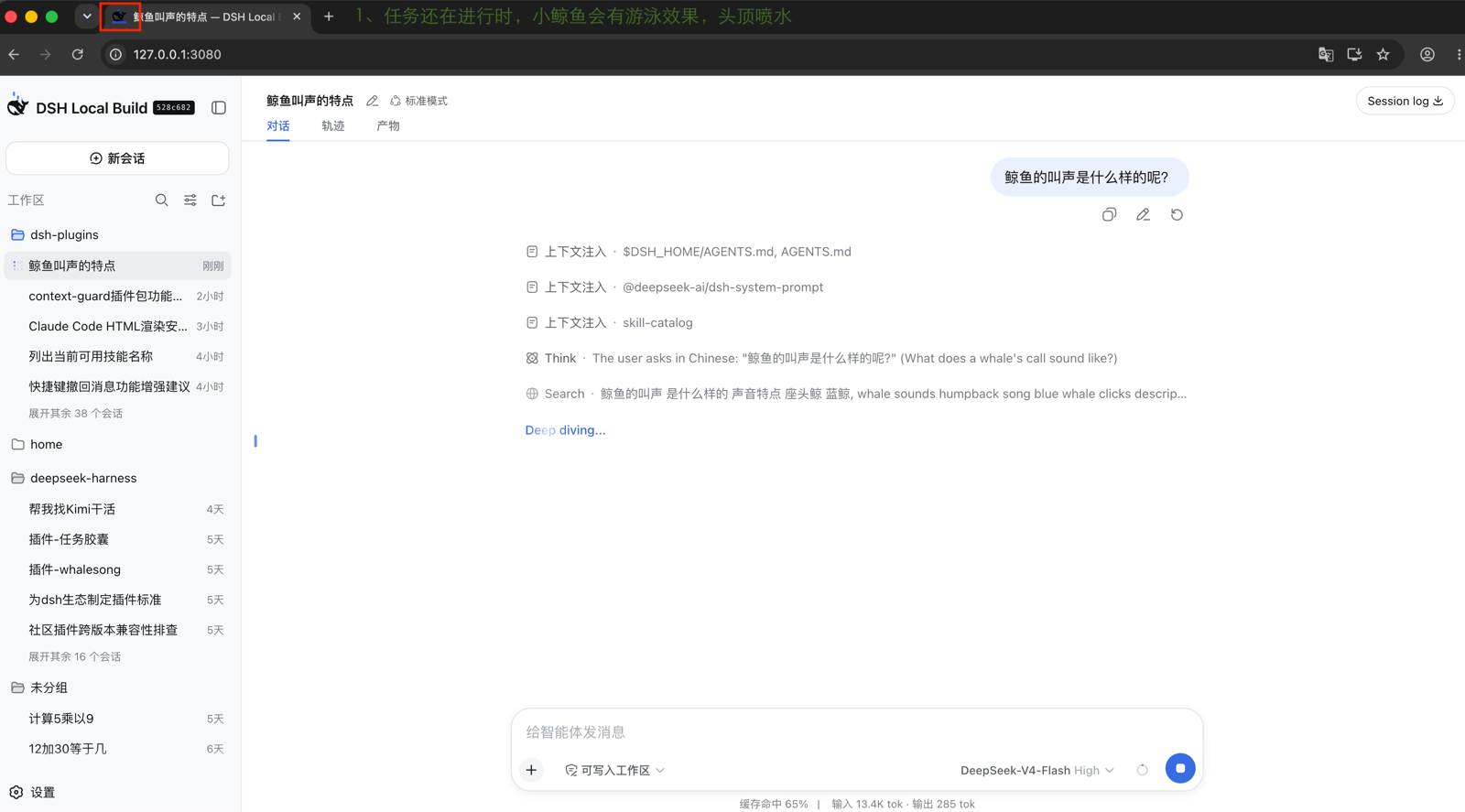Viewport: 1465px width, 812px height.
Task: Open workspace filter settings icon
Action: [x=190, y=200]
